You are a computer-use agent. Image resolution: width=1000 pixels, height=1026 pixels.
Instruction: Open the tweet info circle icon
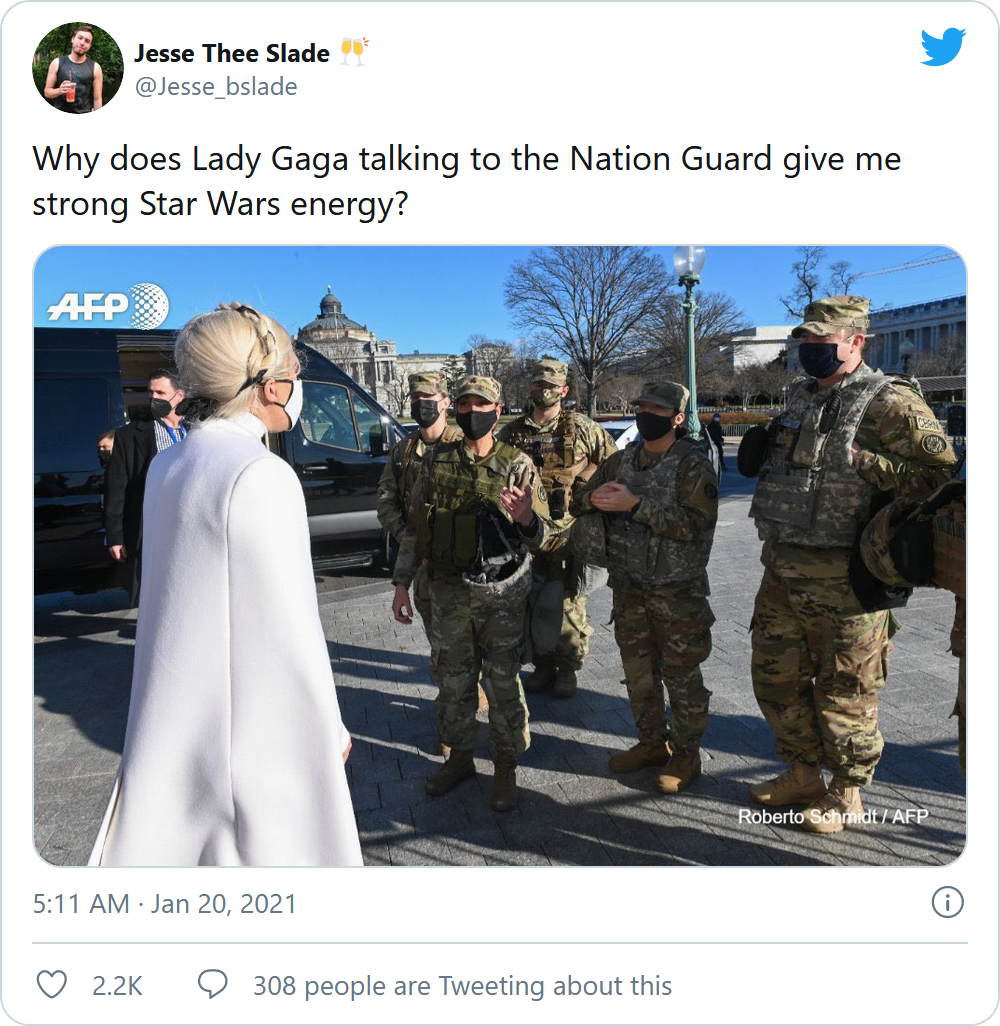click(x=947, y=903)
